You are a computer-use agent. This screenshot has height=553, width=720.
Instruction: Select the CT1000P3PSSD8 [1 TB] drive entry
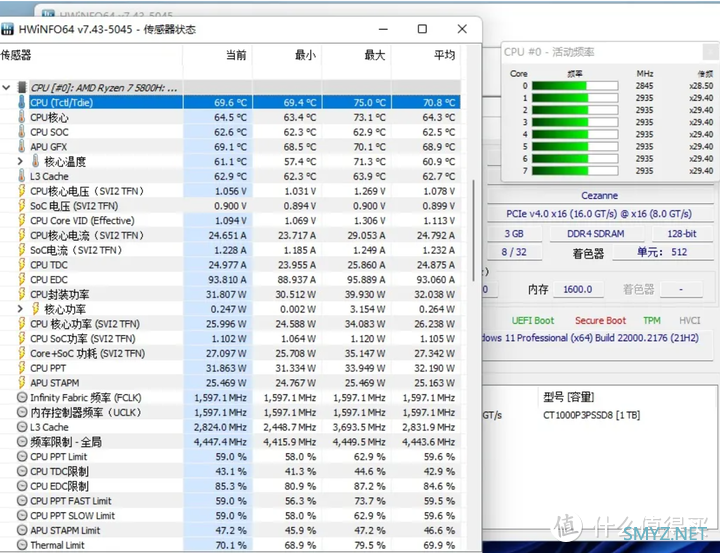[x=591, y=415]
